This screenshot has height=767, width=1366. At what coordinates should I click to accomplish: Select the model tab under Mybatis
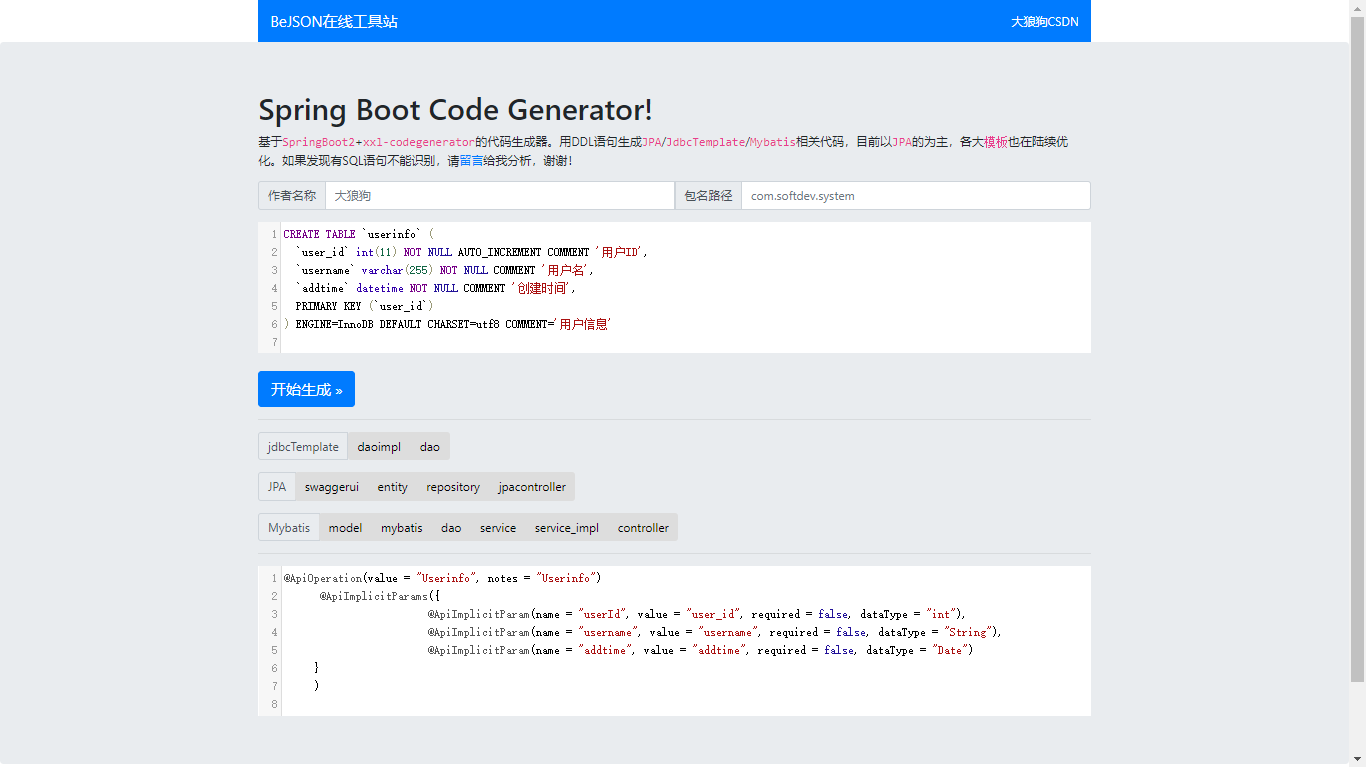(x=345, y=528)
